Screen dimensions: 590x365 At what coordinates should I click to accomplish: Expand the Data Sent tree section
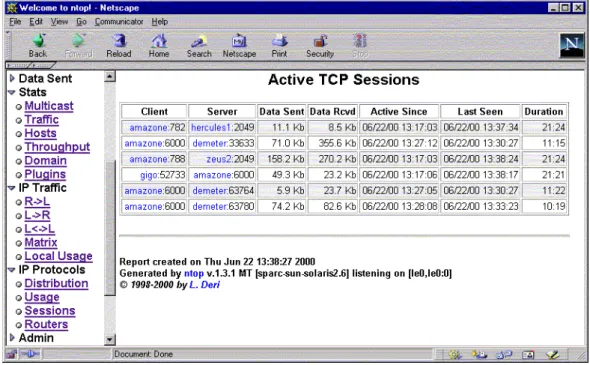12,78
